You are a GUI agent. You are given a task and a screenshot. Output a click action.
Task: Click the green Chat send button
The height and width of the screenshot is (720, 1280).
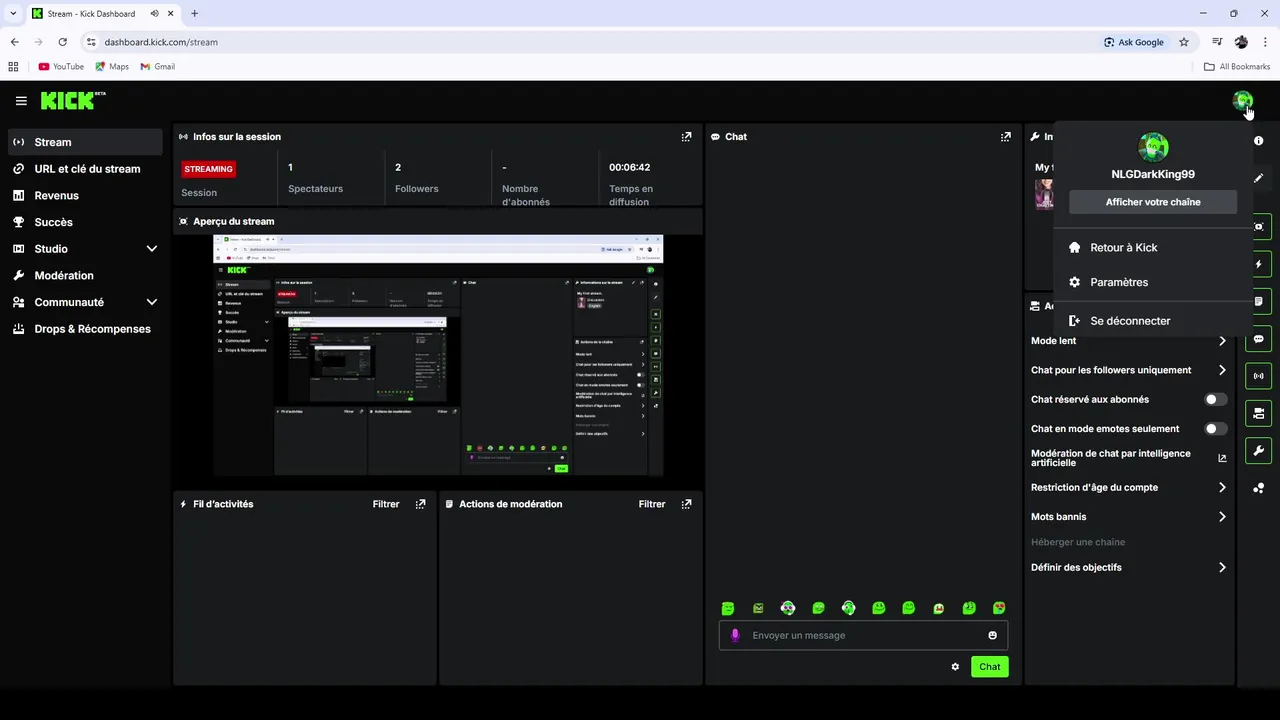989,667
